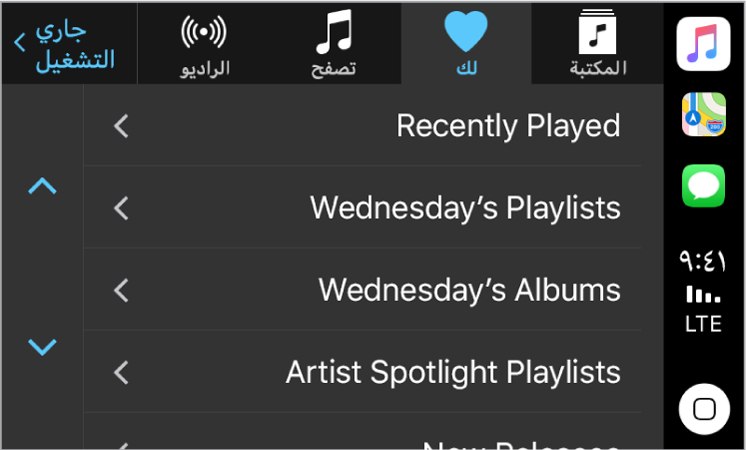
Task: Open Artist Spotlight Playlists list item
Action: point(363,371)
